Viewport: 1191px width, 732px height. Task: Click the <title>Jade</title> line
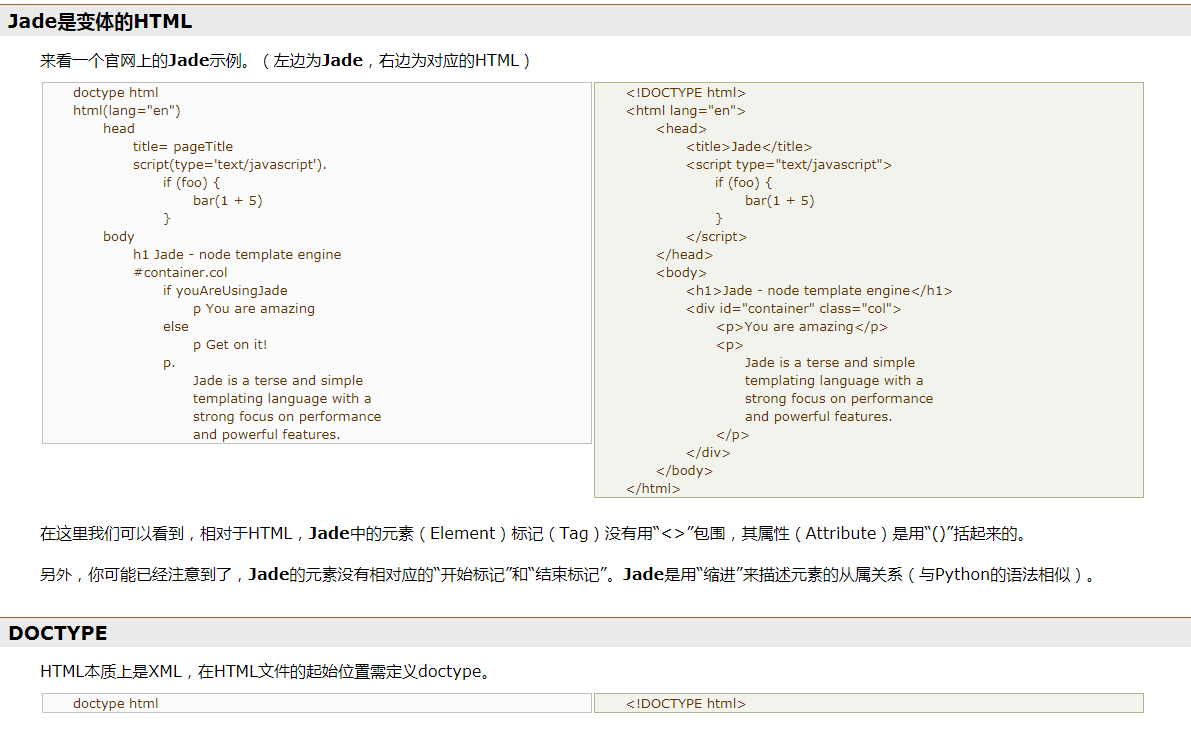[749, 147]
